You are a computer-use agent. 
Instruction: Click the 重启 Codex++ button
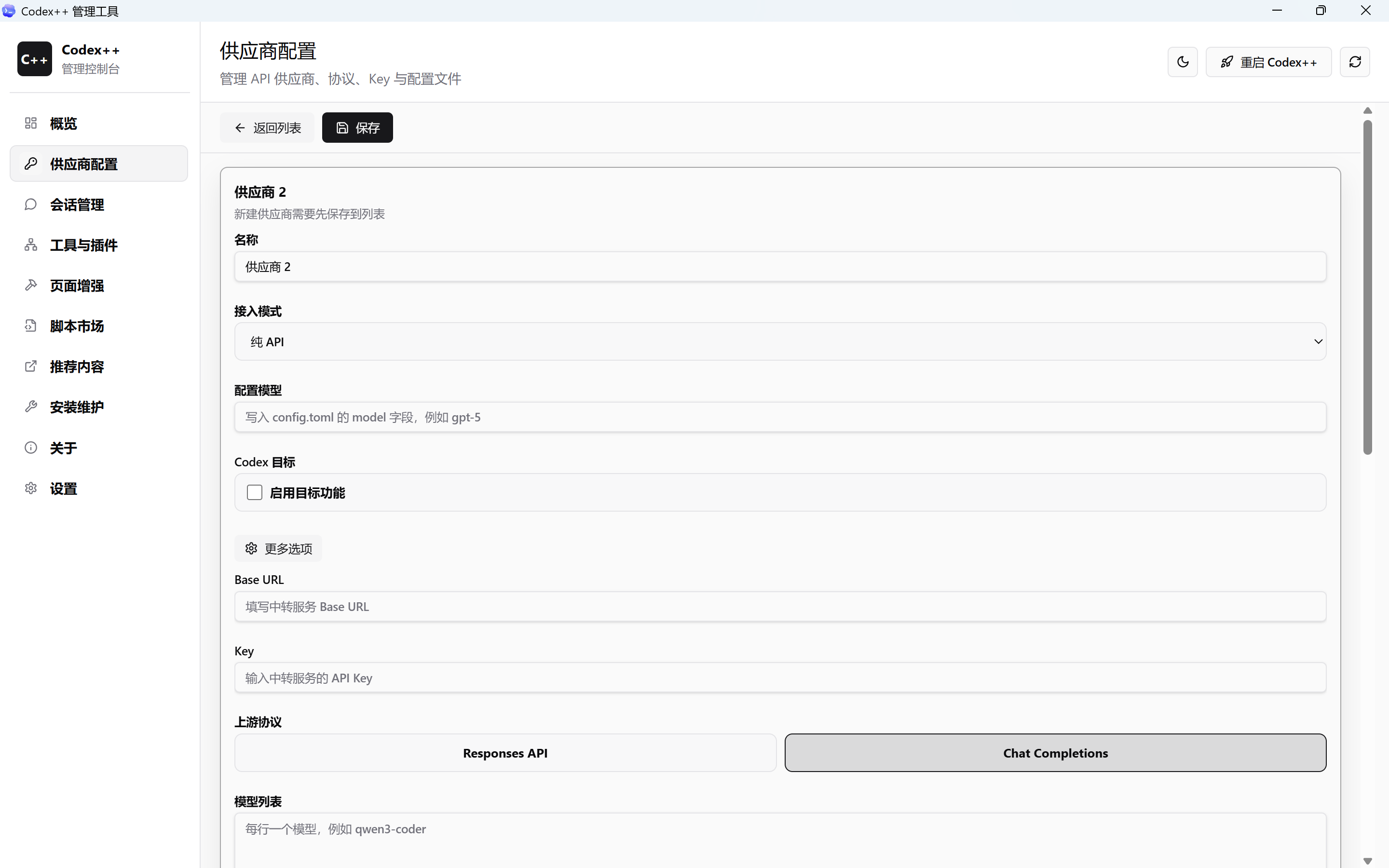click(1268, 62)
